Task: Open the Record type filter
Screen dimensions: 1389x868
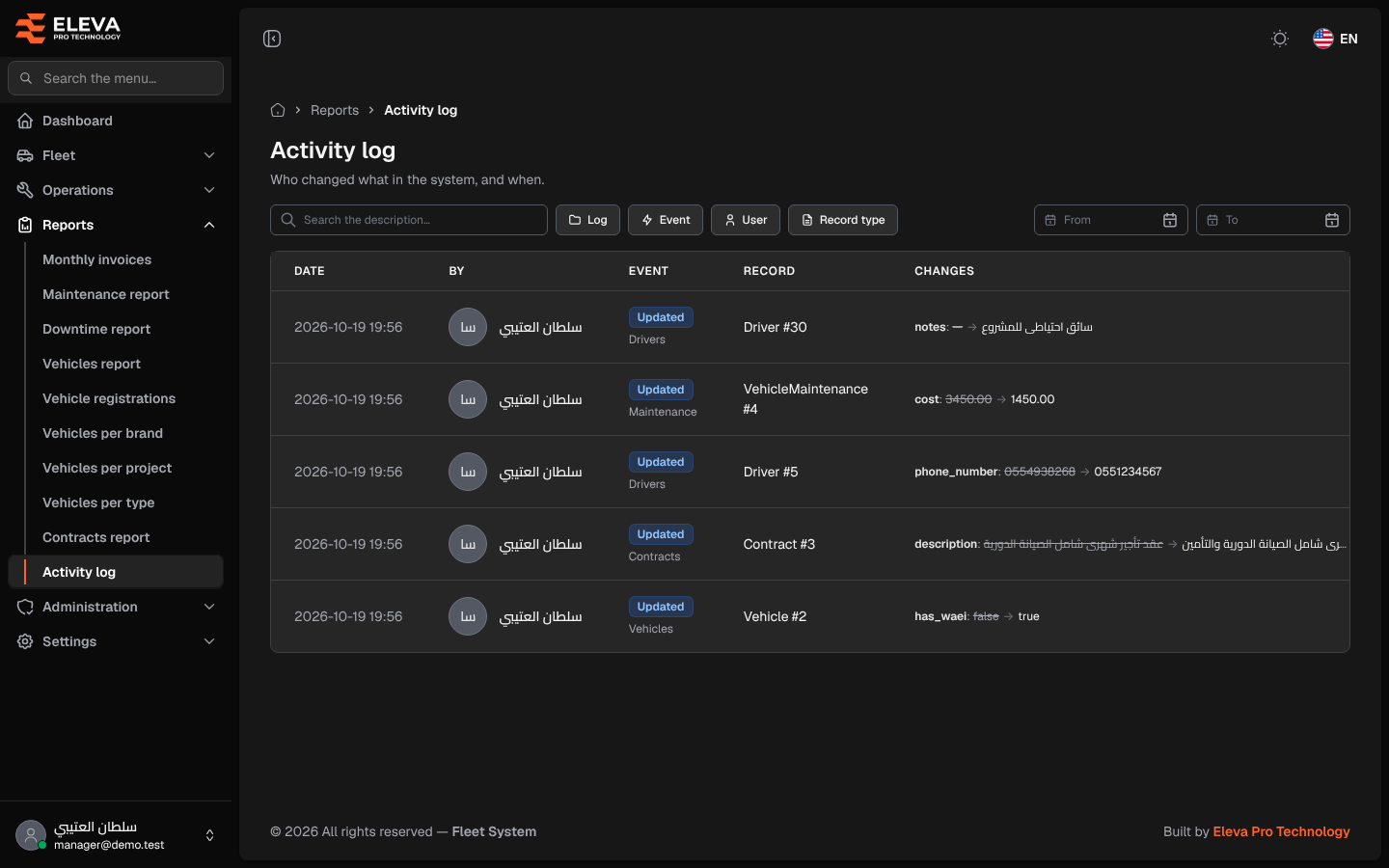Action: (x=843, y=220)
